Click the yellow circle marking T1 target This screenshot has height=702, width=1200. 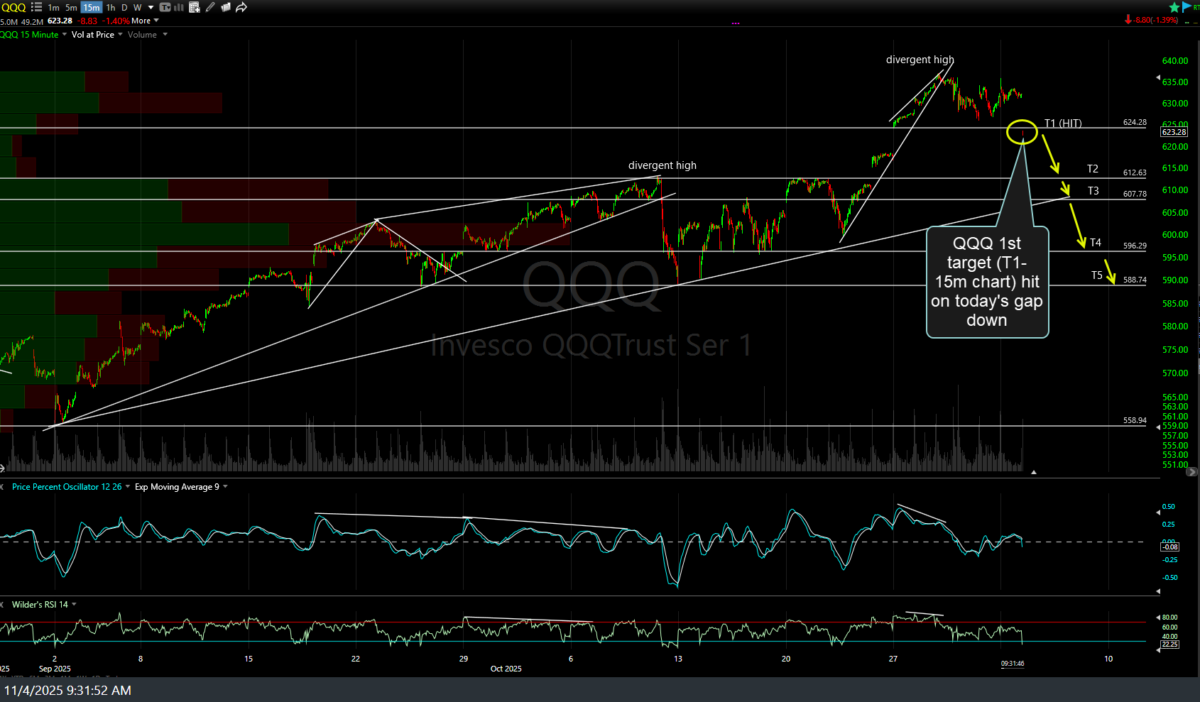(1022, 130)
